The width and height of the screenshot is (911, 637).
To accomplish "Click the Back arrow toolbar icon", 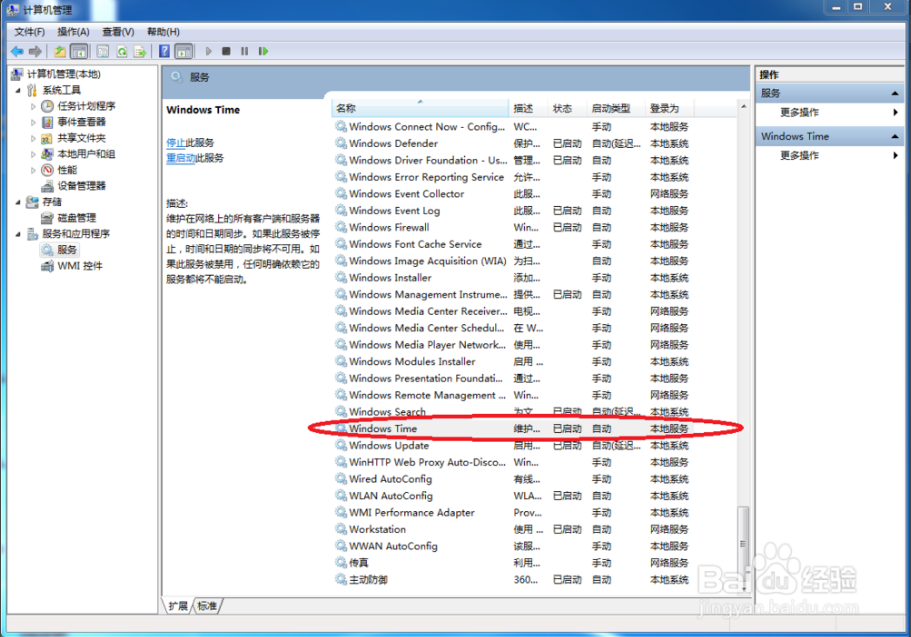I will tap(17, 52).
